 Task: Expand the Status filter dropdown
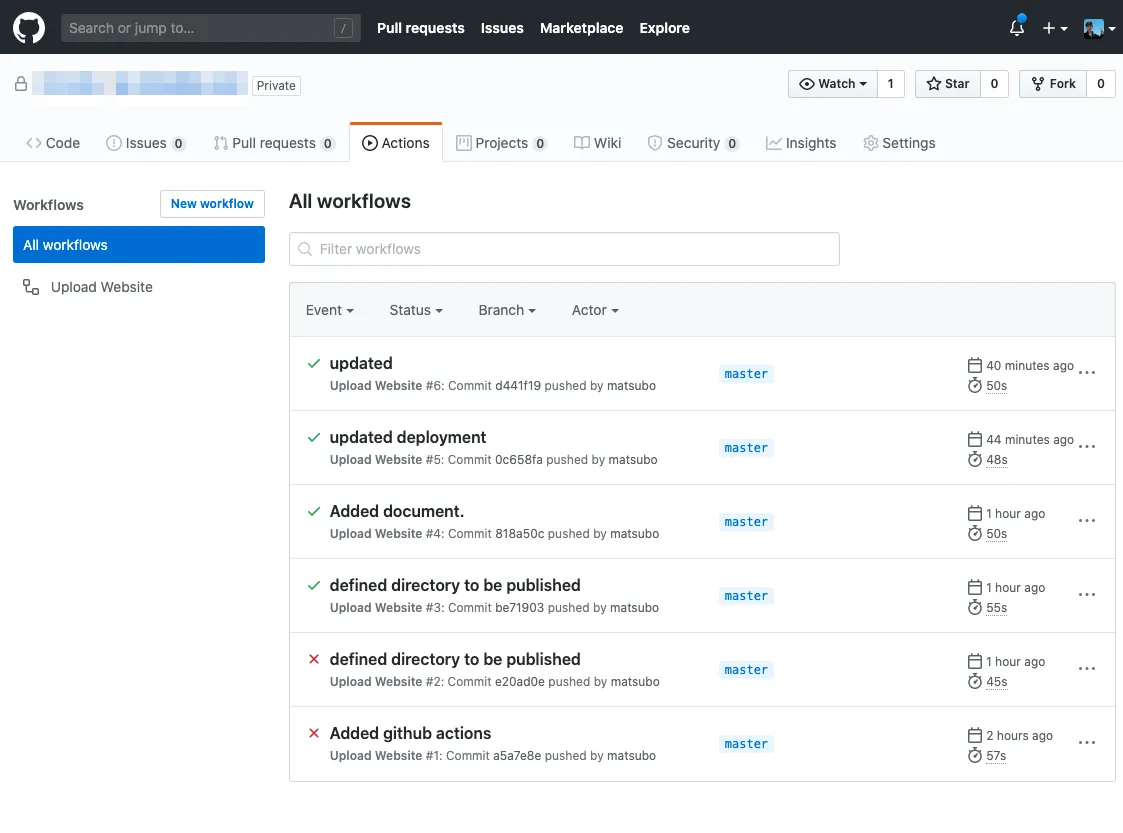tap(416, 310)
